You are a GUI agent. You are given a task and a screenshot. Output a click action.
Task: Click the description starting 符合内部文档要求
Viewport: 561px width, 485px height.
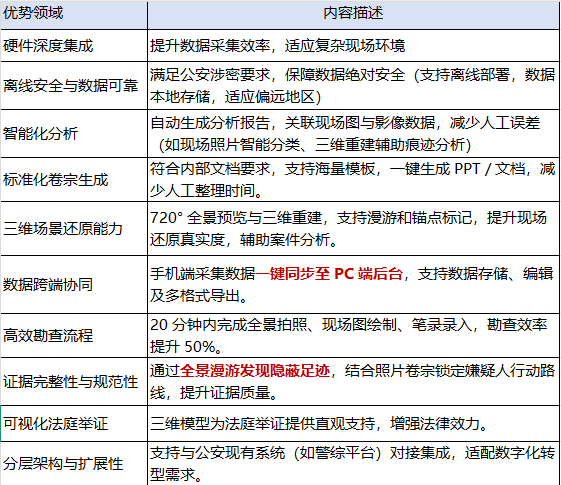pos(353,179)
